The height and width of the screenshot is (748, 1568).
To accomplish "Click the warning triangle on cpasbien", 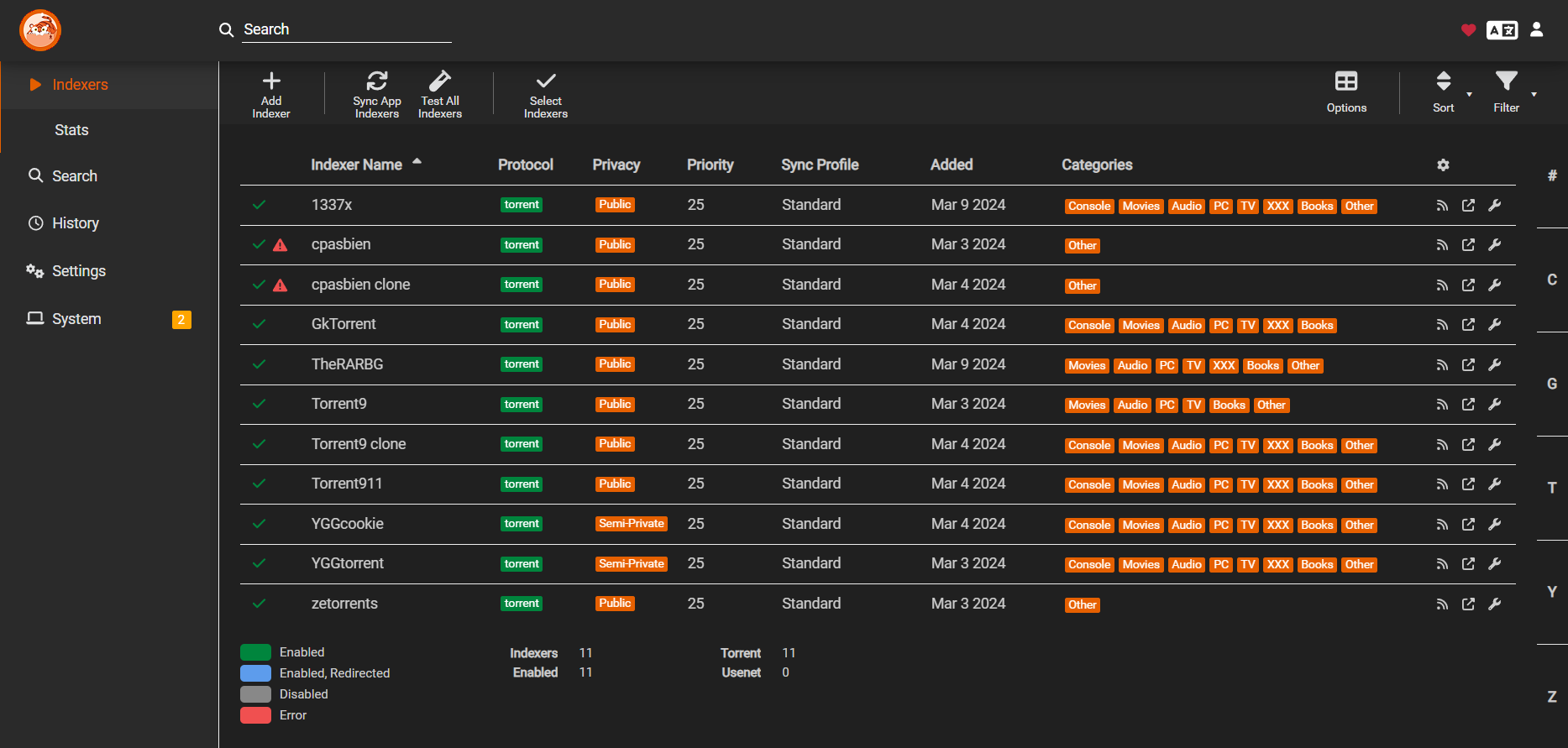I will coord(281,245).
